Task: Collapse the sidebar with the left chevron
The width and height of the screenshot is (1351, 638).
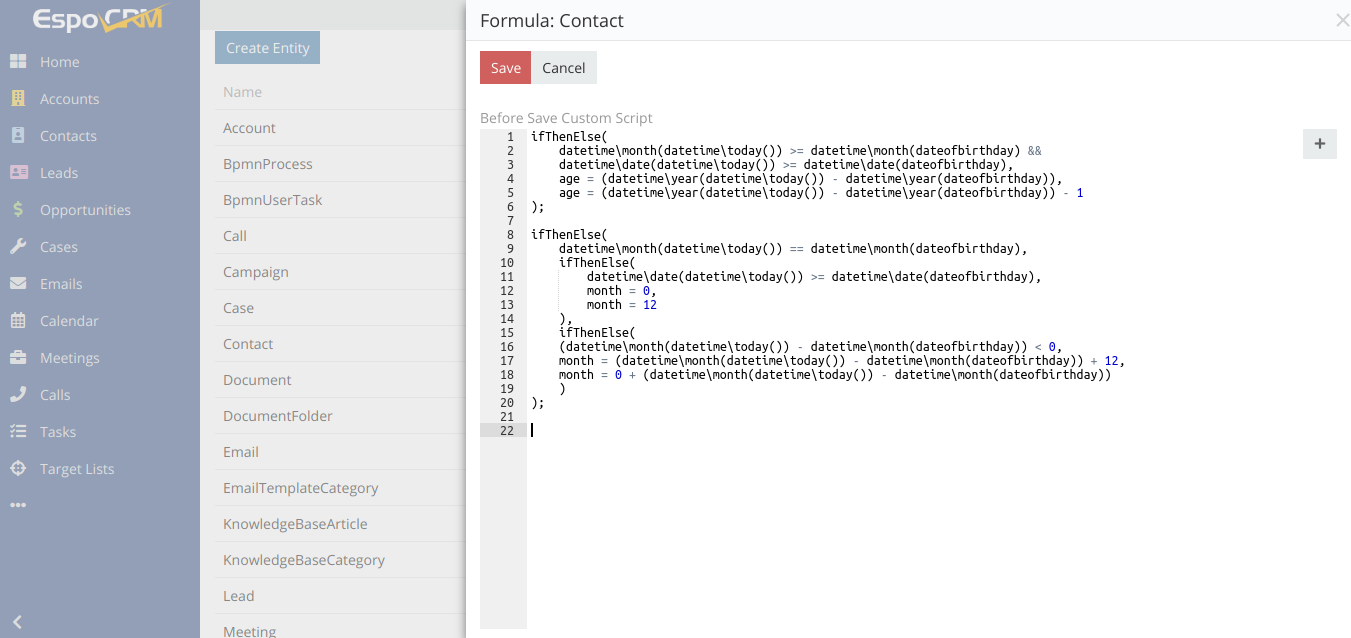Action: (x=17, y=621)
